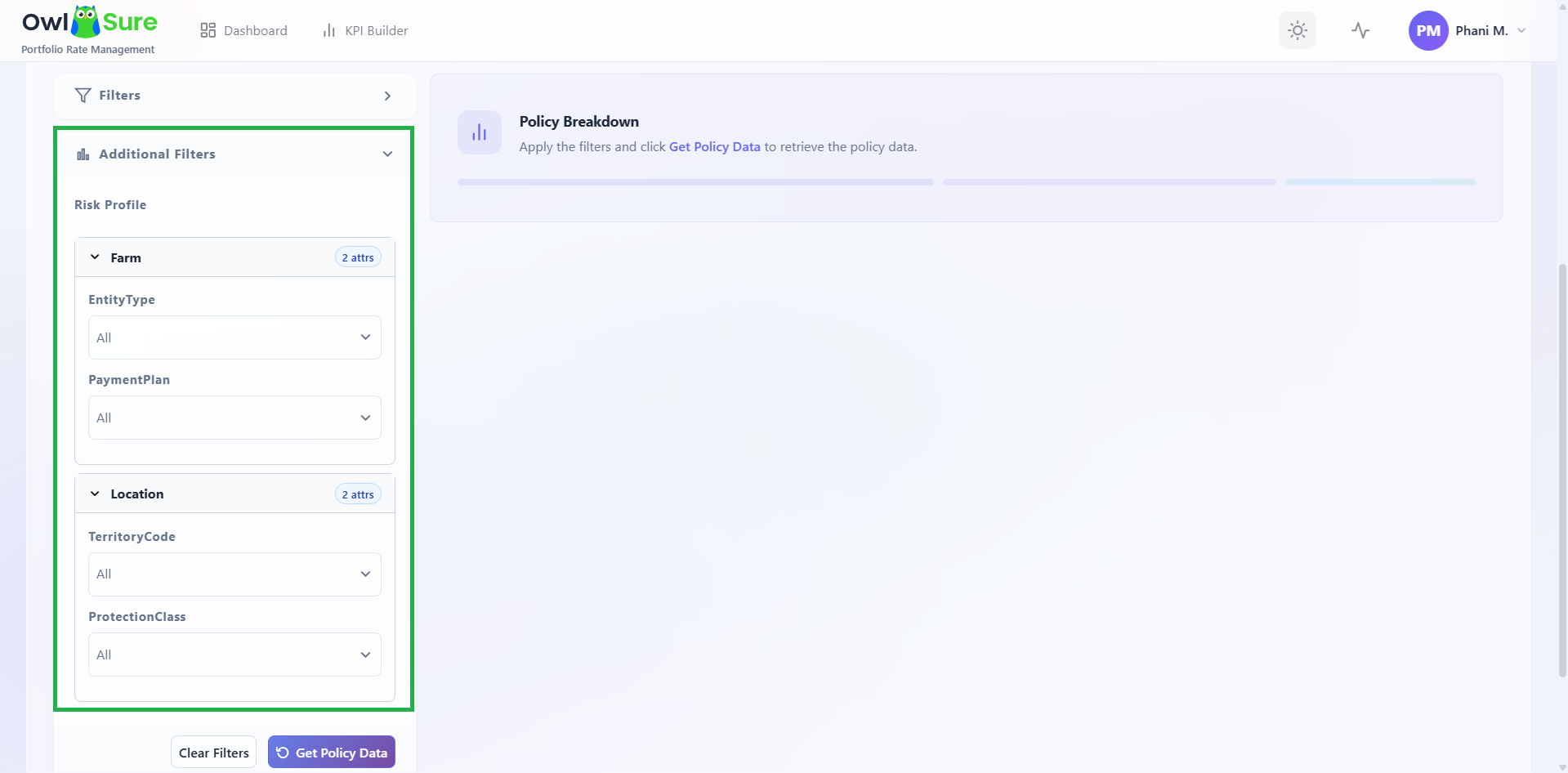Collapse the Additional Filters section

pyautogui.click(x=387, y=154)
